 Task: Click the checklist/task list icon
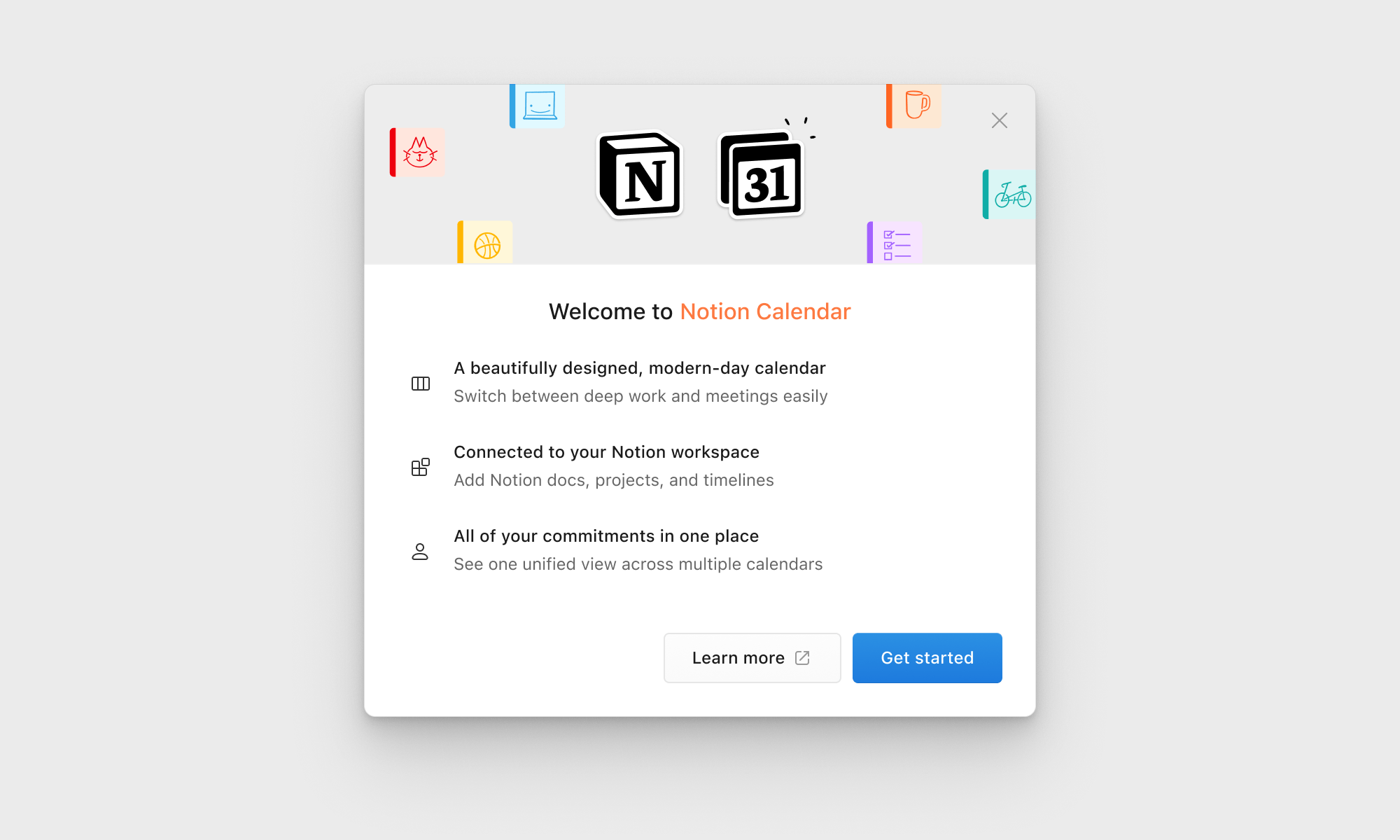click(896, 244)
